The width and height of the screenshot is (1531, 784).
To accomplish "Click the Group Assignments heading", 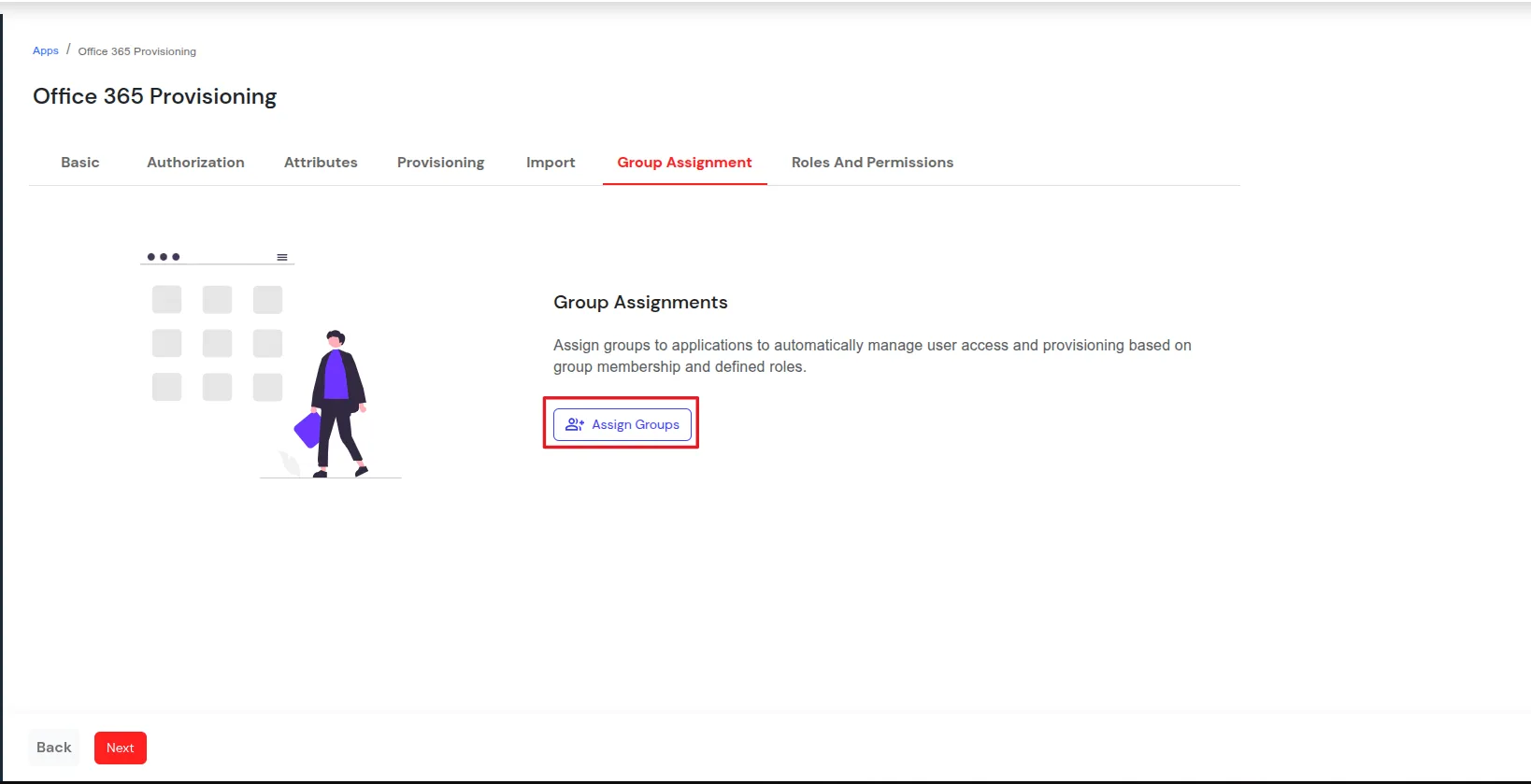I will pyautogui.click(x=640, y=302).
